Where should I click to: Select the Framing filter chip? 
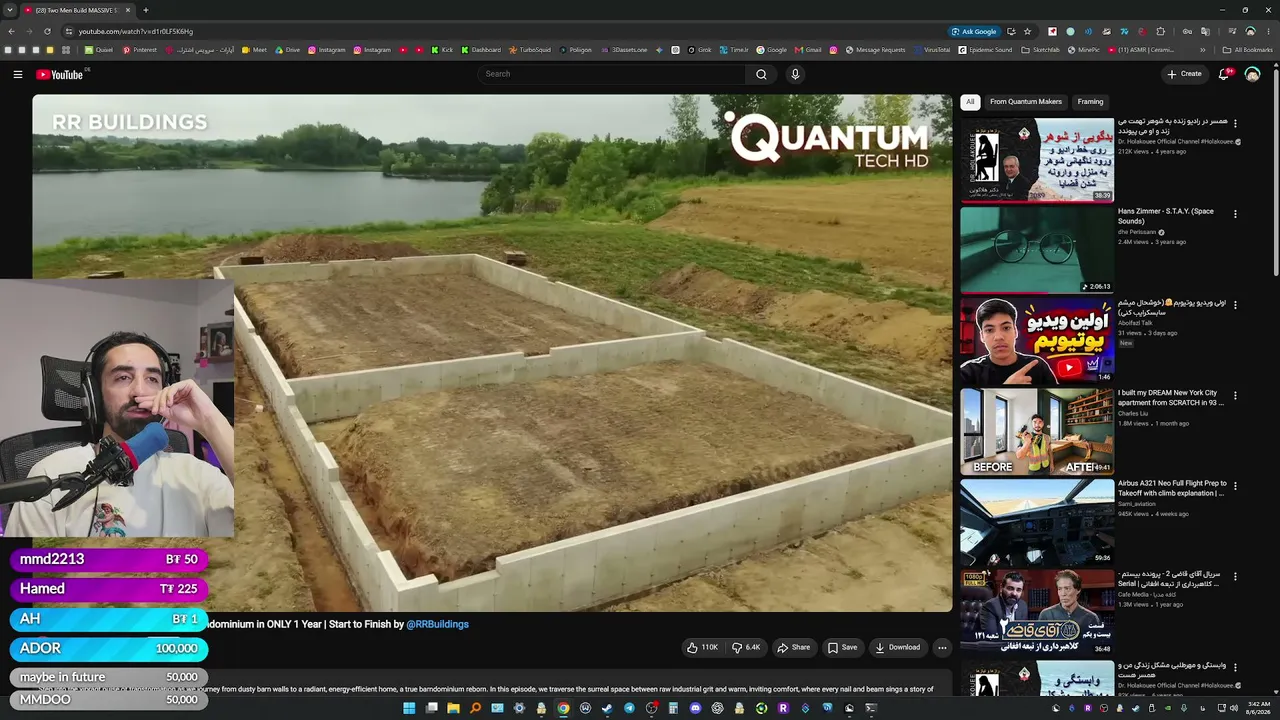pyautogui.click(x=1090, y=102)
